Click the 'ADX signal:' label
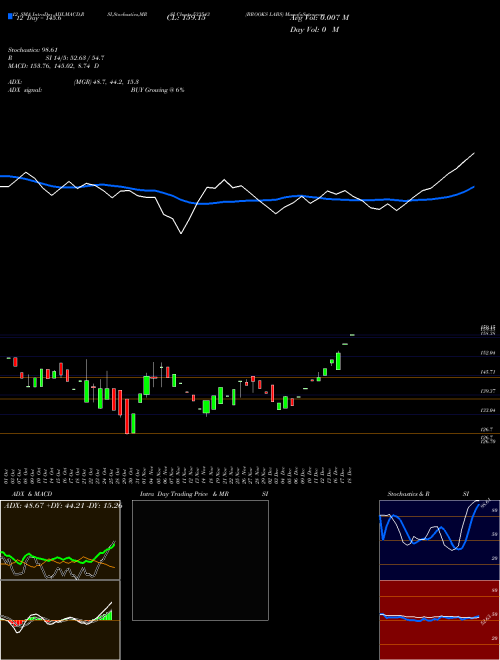This screenshot has width=500, height=660. click(25, 90)
